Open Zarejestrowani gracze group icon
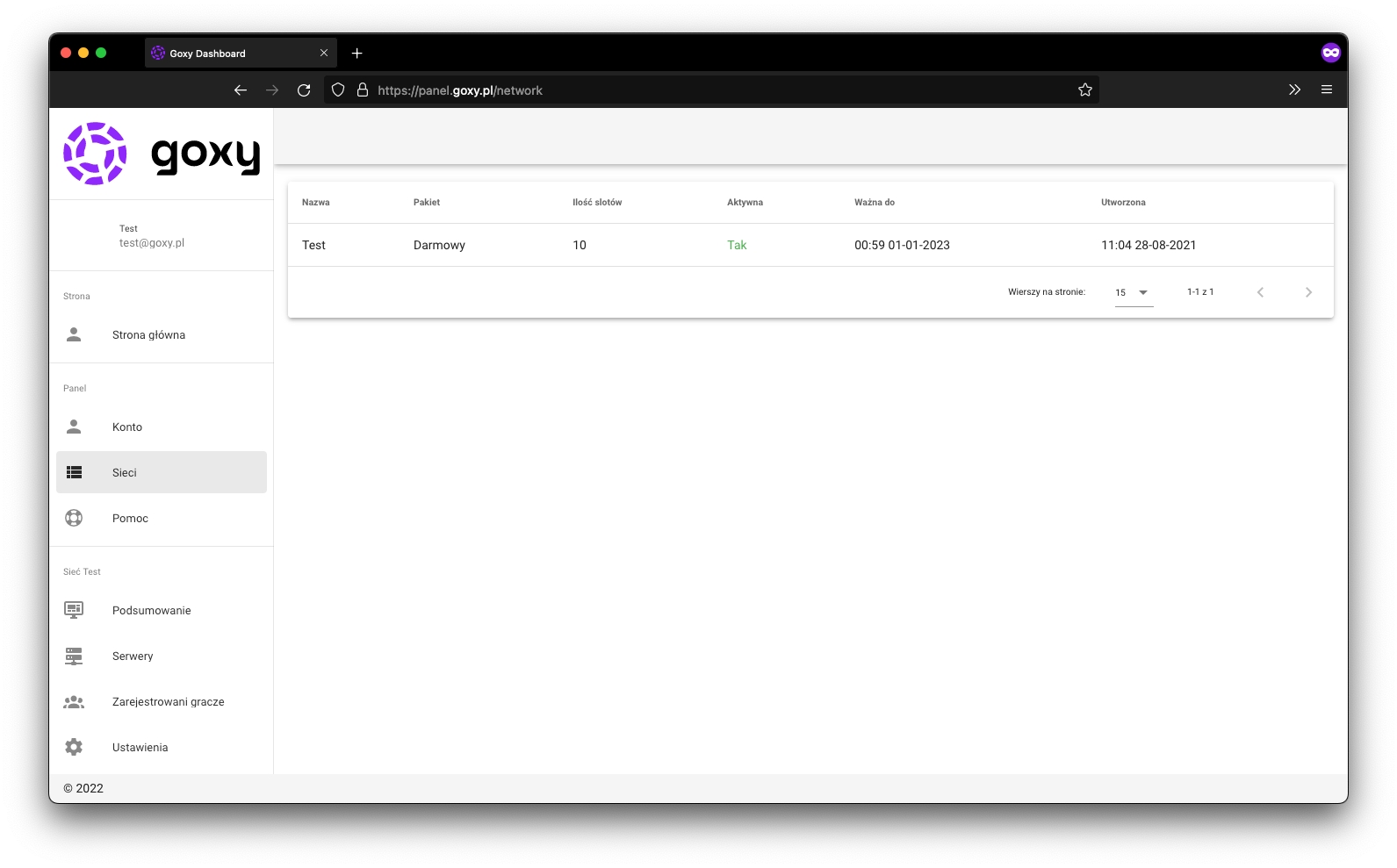Screen dimensions: 1397x868 click(74, 702)
